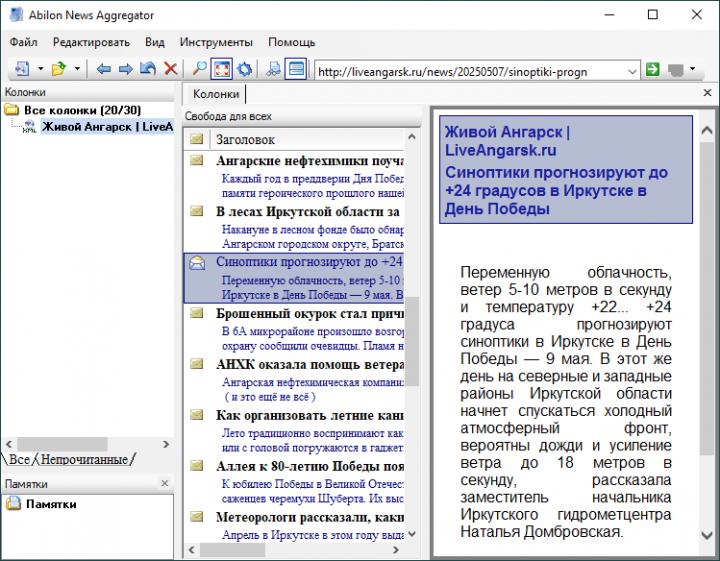Screen dimensions: 720x561
Task: Open article В лесах Иркутской области
Action: (309, 212)
